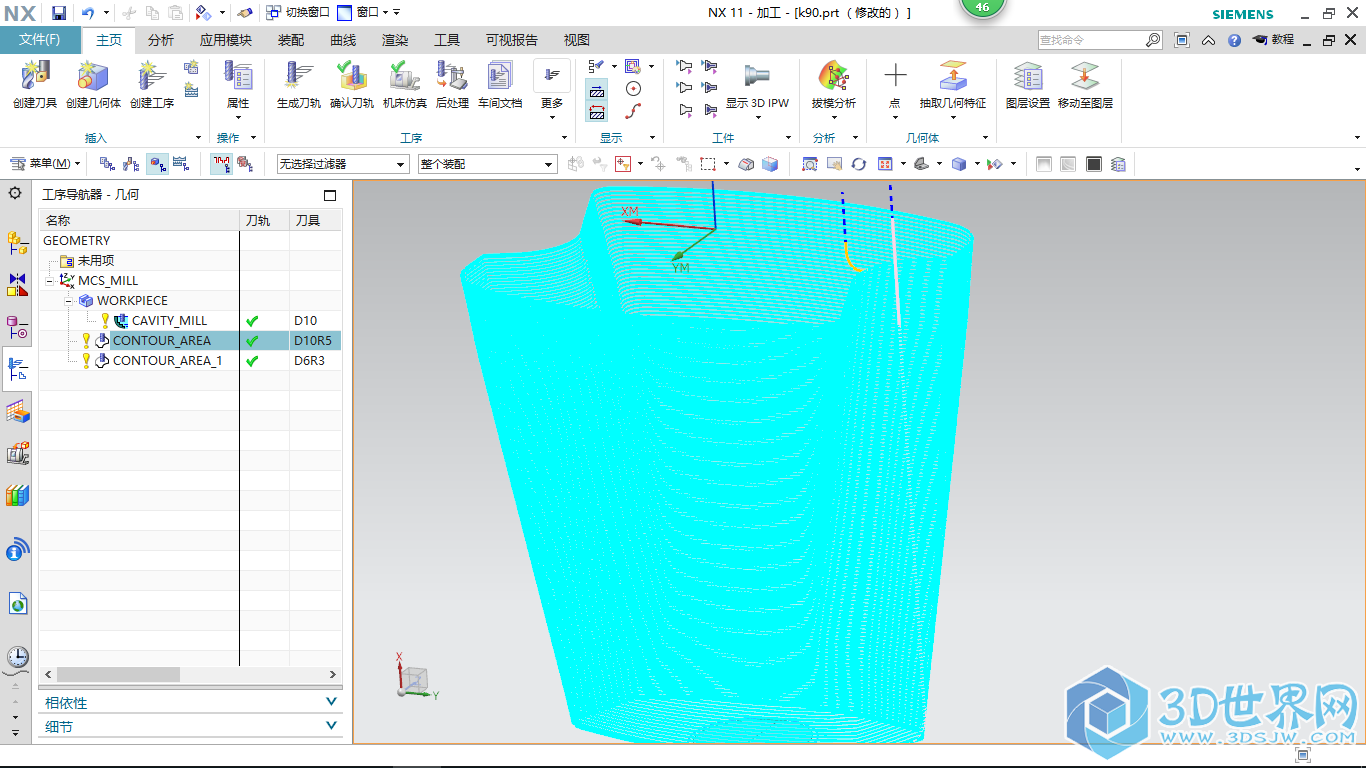Toggle the Geometry View button
The height and width of the screenshot is (768, 1366).
point(157,164)
